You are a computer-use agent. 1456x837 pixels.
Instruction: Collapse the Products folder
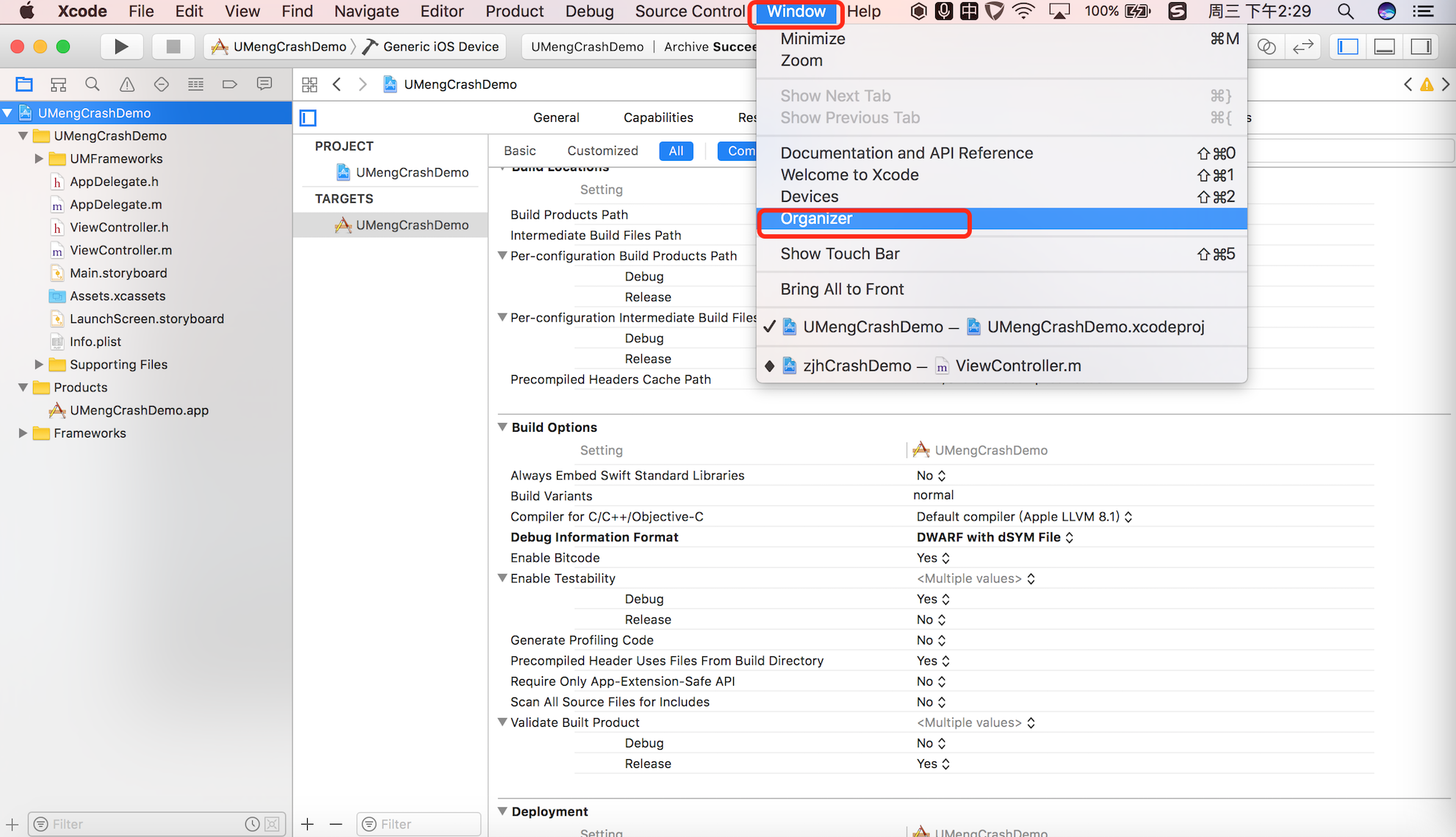[24, 387]
